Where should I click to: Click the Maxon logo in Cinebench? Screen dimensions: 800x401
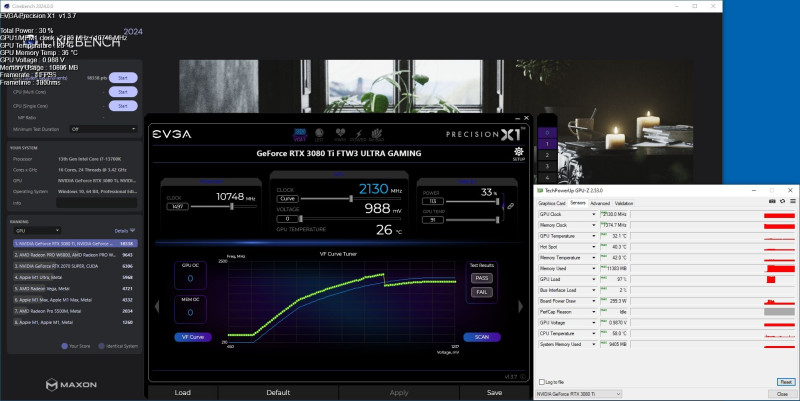71,385
